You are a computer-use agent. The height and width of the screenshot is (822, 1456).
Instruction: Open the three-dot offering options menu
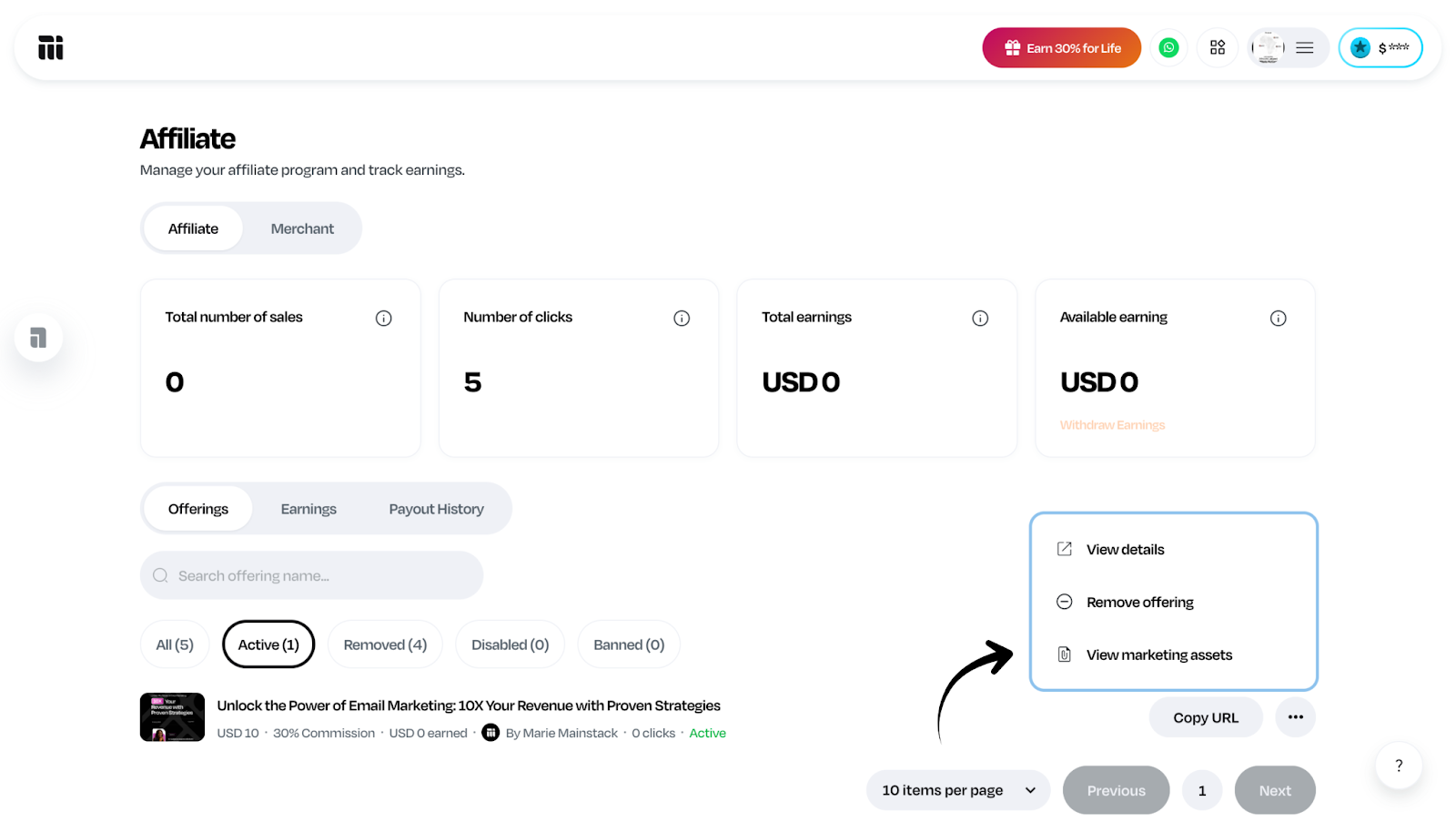coord(1295,717)
